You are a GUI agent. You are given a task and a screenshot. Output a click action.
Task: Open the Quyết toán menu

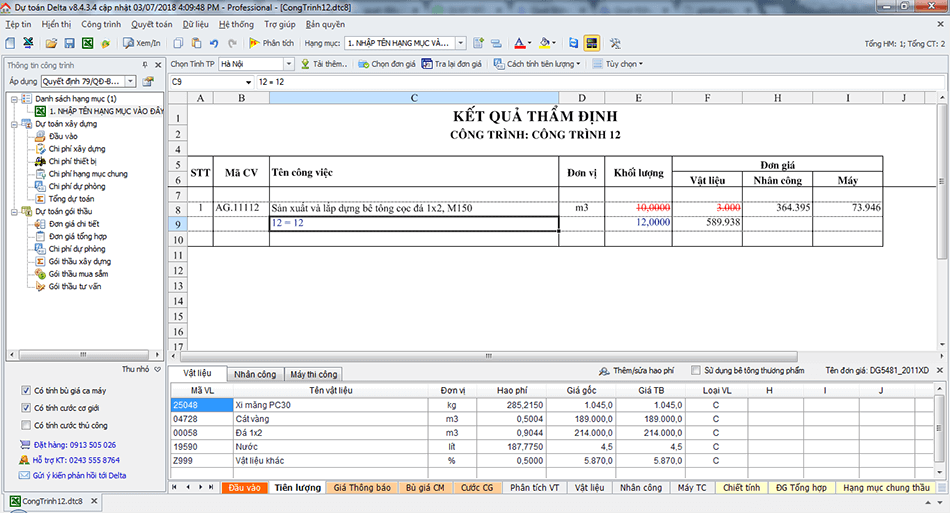(x=151, y=23)
